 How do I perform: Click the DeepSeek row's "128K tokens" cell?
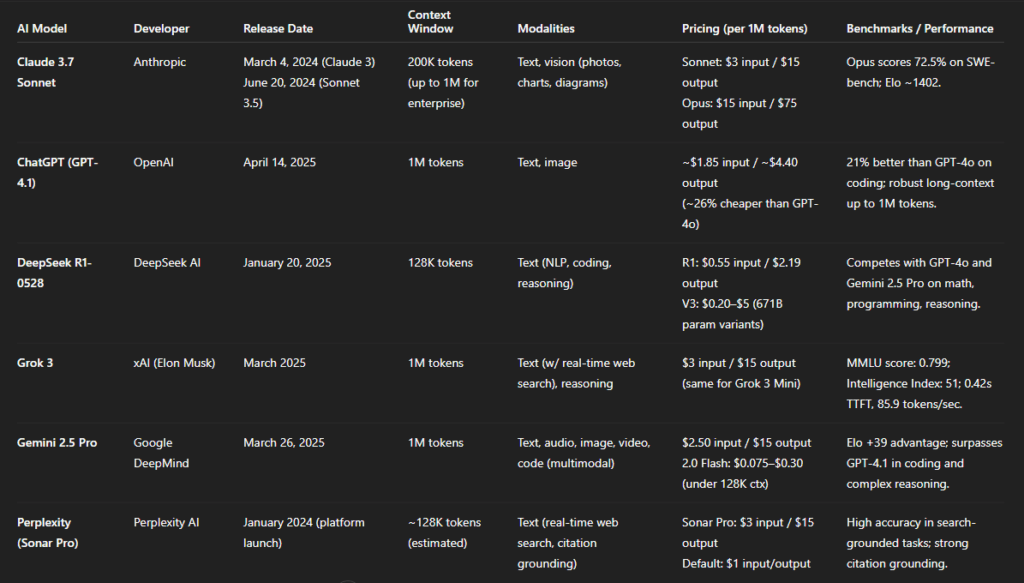click(440, 263)
